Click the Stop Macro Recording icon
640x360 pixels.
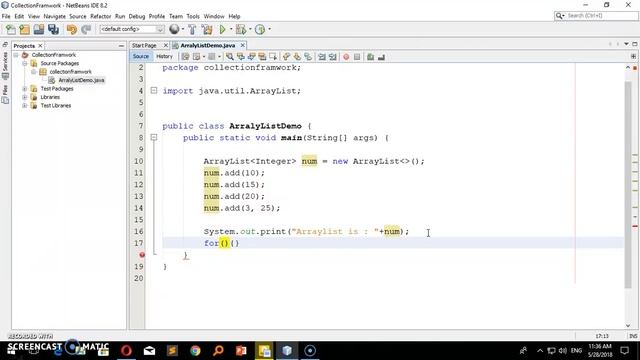[357, 57]
